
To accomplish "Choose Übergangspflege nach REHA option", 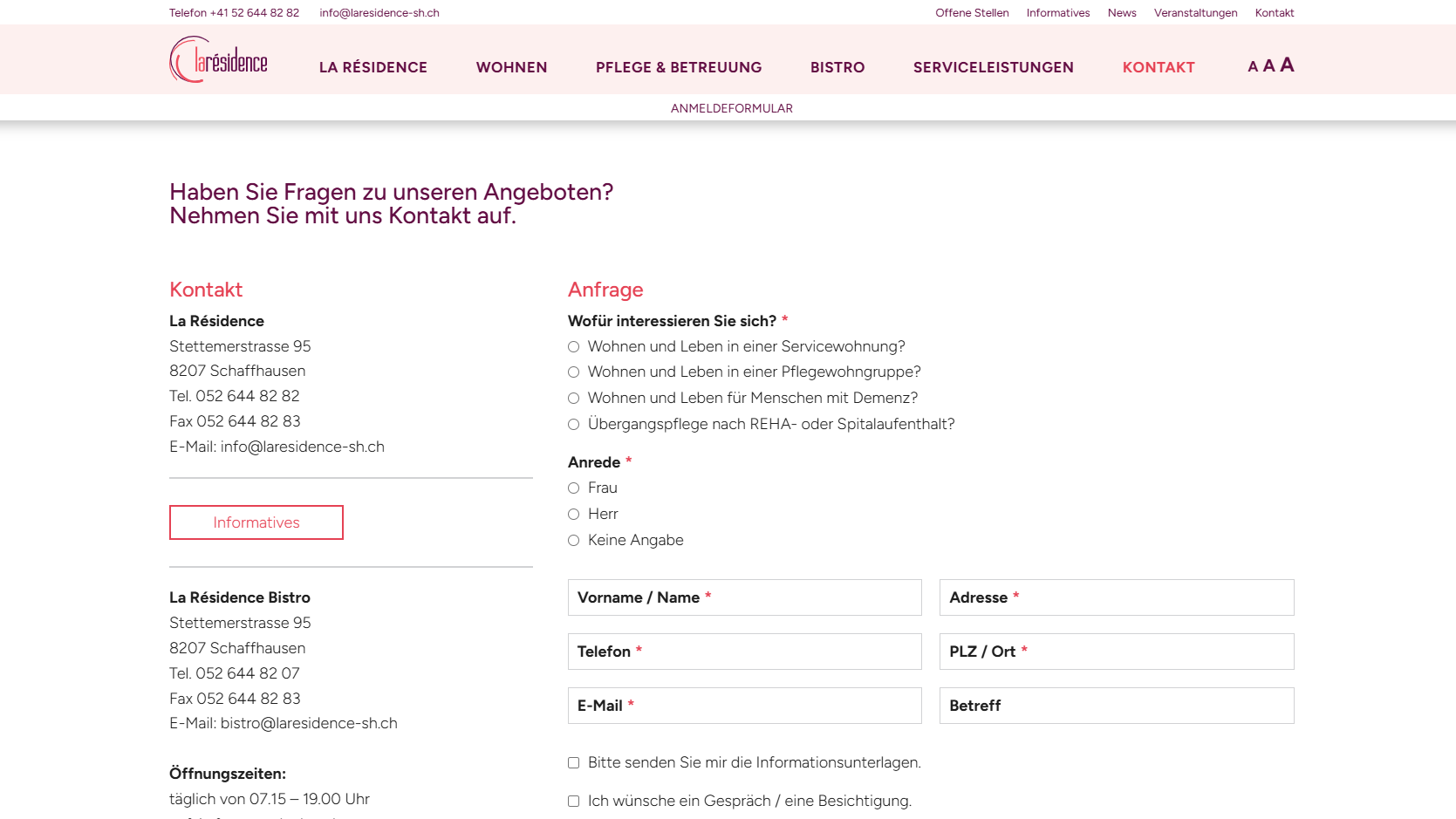I will [573, 425].
